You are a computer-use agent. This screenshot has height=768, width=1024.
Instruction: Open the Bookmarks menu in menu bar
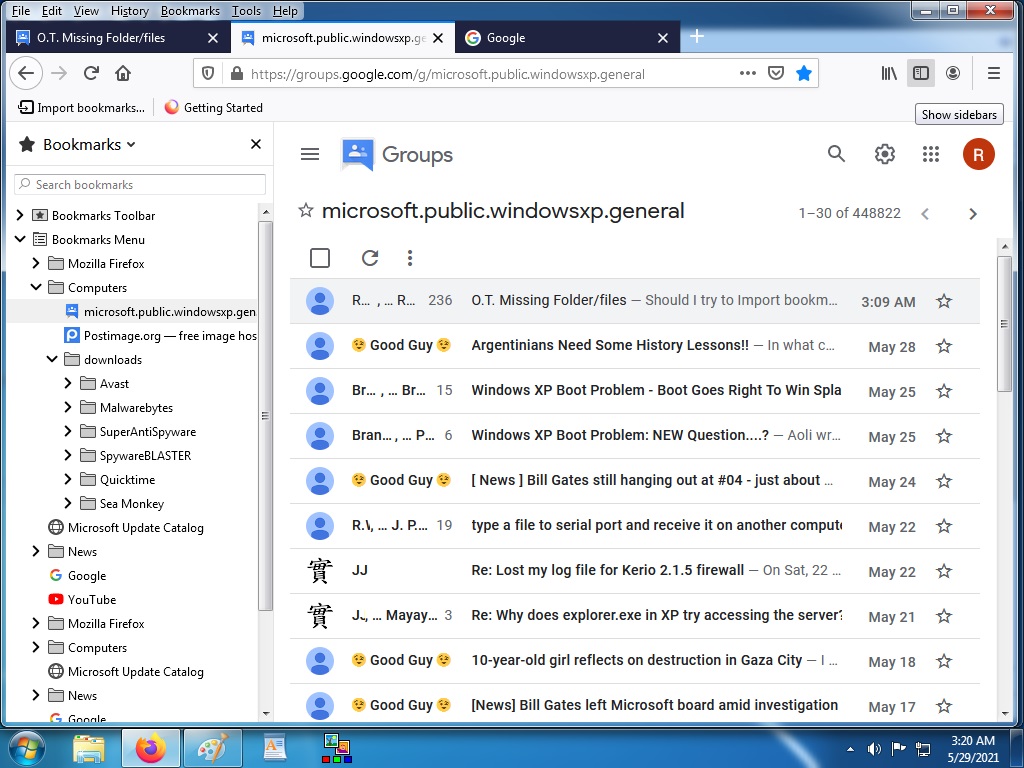pyautogui.click(x=190, y=10)
